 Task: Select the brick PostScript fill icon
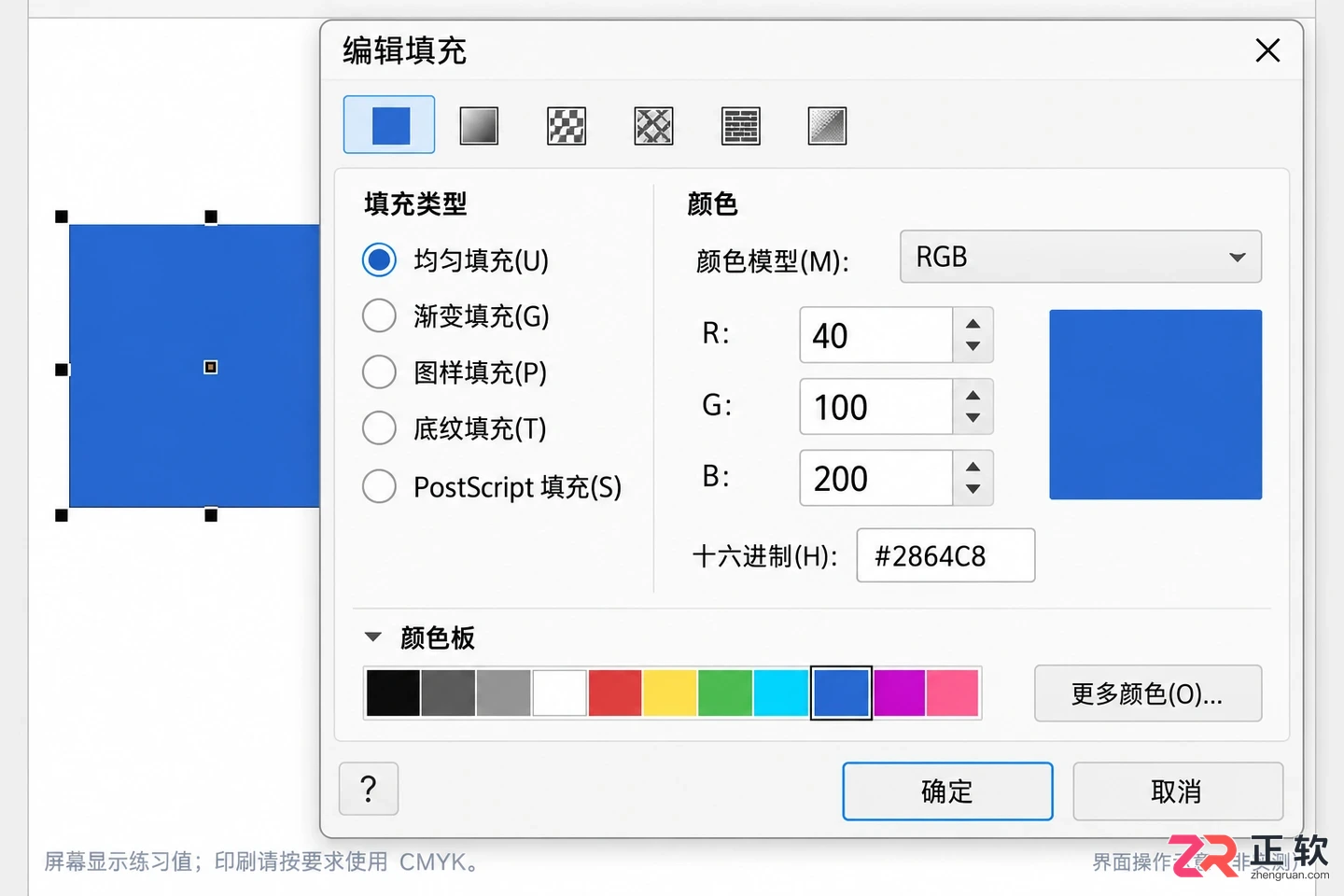(x=741, y=125)
